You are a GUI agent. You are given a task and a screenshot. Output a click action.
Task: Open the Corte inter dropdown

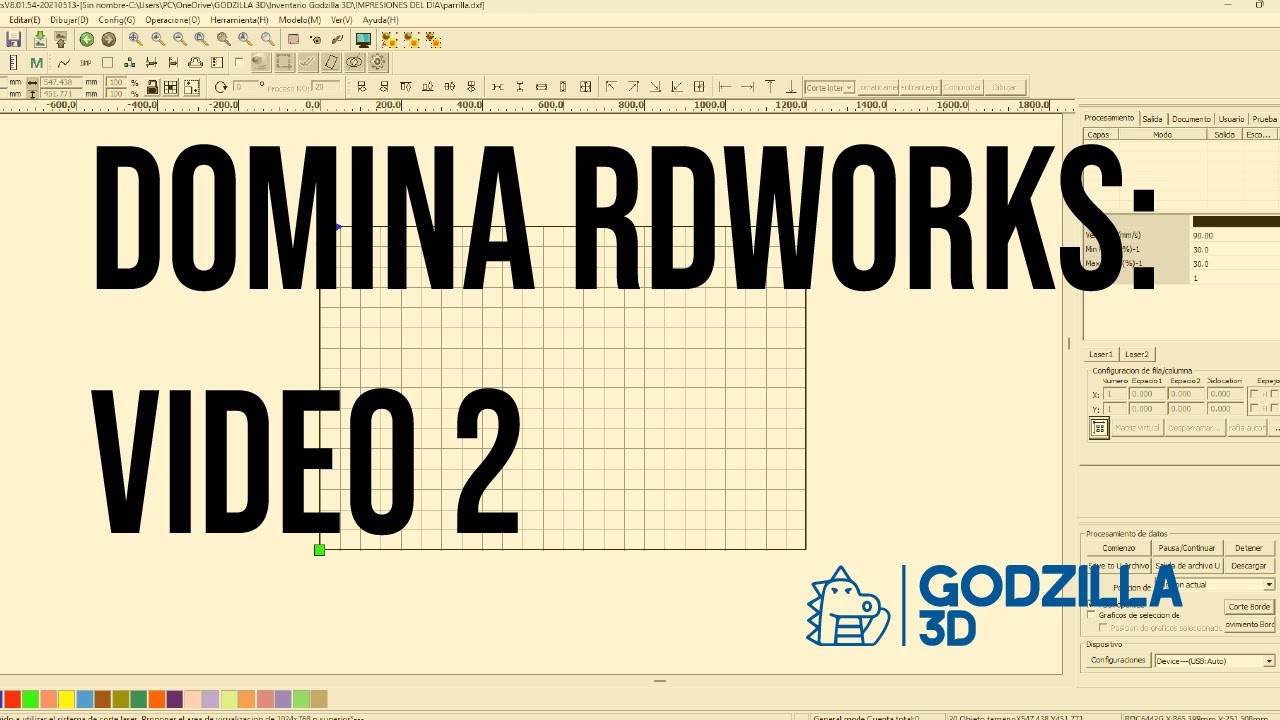tap(830, 87)
